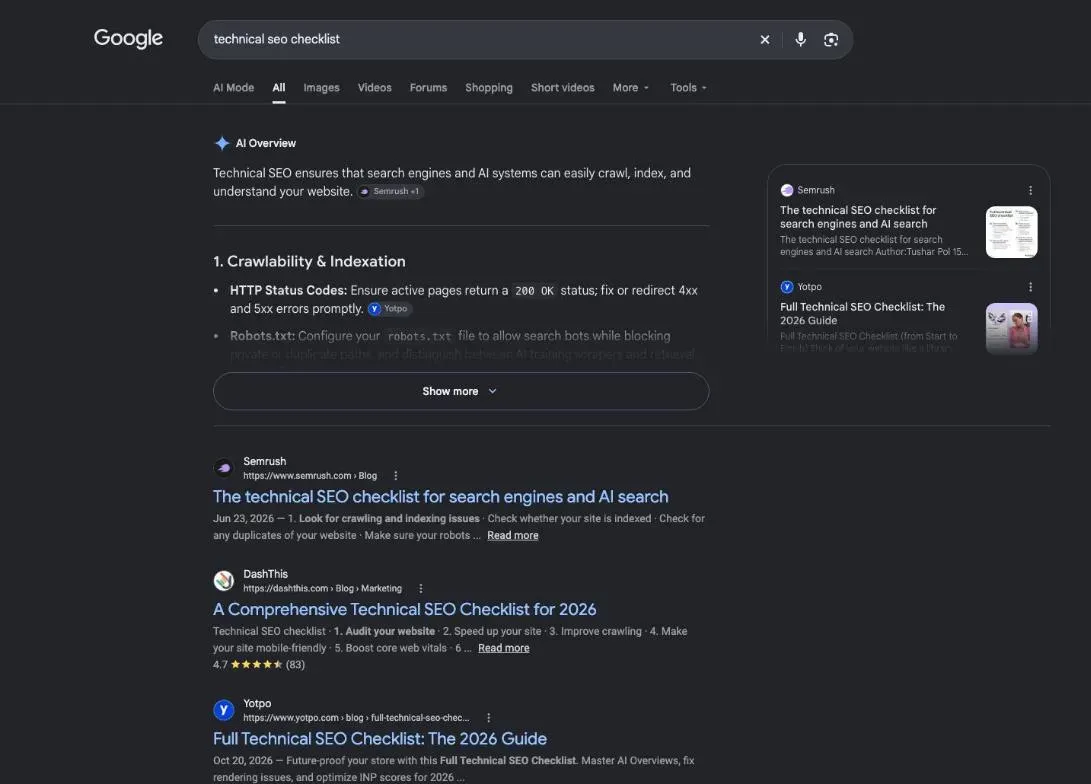Open 'The technical SEO checklist for search engines' result
Screen dimensions: 1091x784
440,497
